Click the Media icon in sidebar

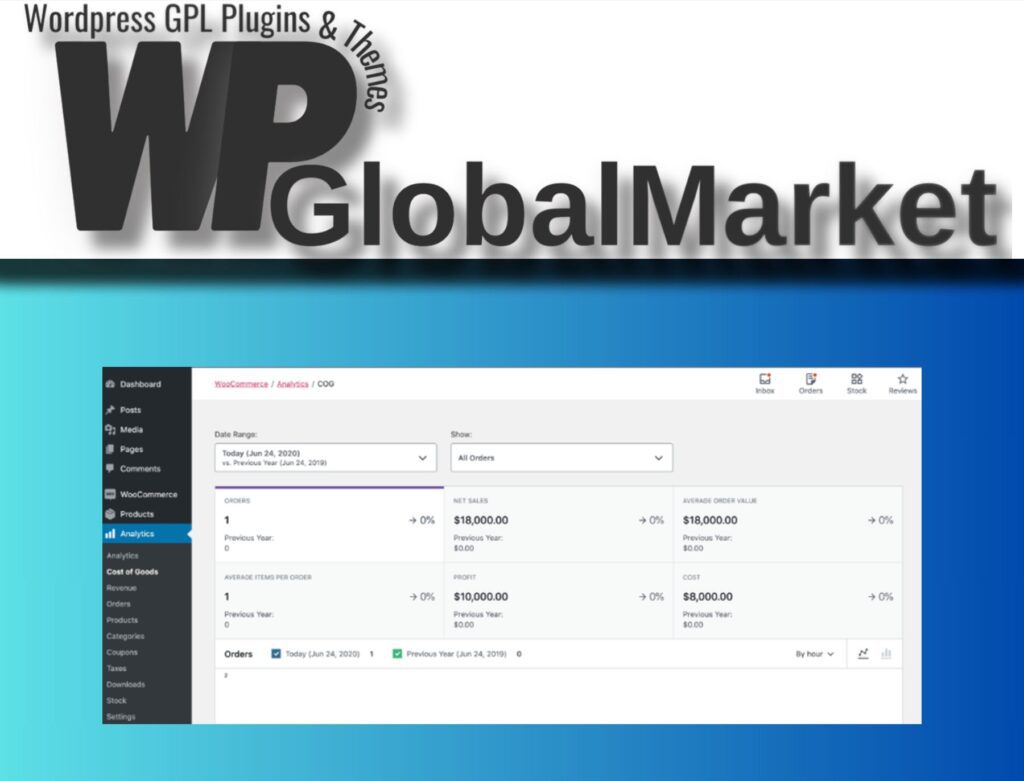click(110, 429)
